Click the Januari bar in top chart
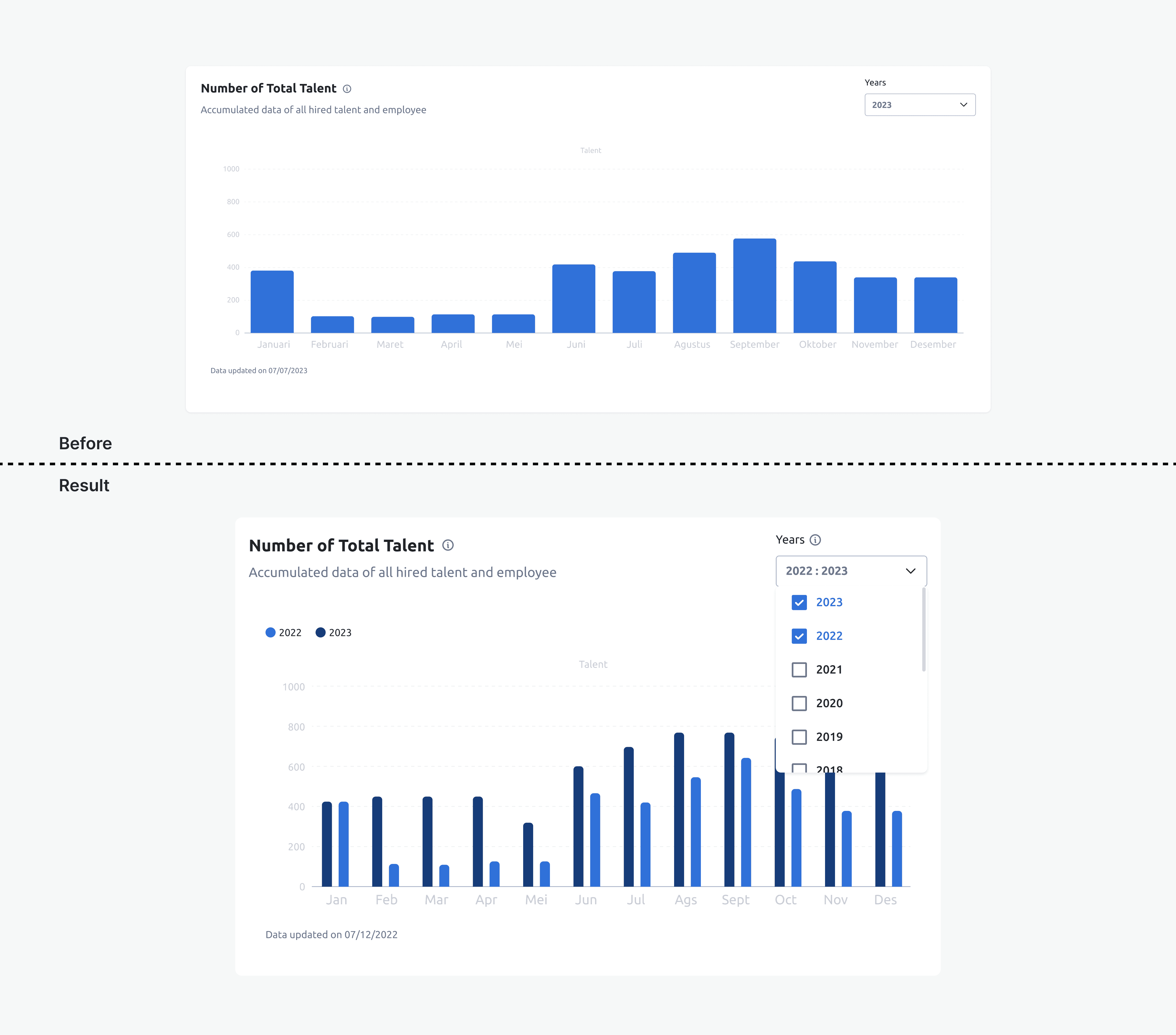The width and height of the screenshot is (1176, 1035). (x=272, y=302)
